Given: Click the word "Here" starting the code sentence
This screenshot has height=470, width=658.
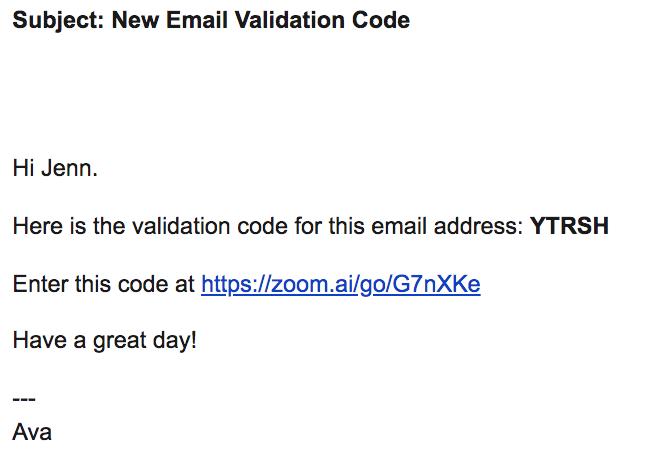Looking at the screenshot, I should pos(36,227).
